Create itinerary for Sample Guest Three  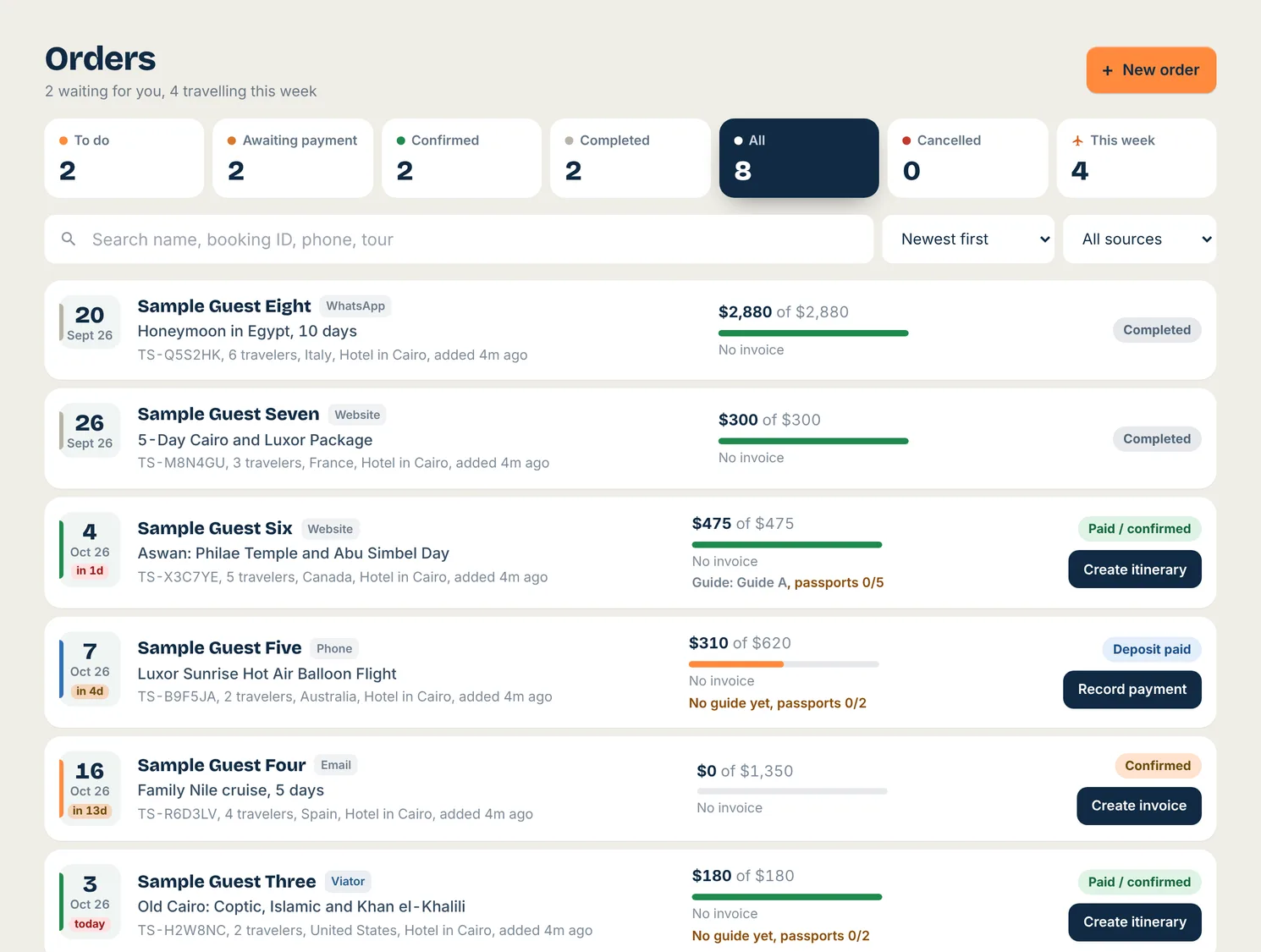(1135, 922)
